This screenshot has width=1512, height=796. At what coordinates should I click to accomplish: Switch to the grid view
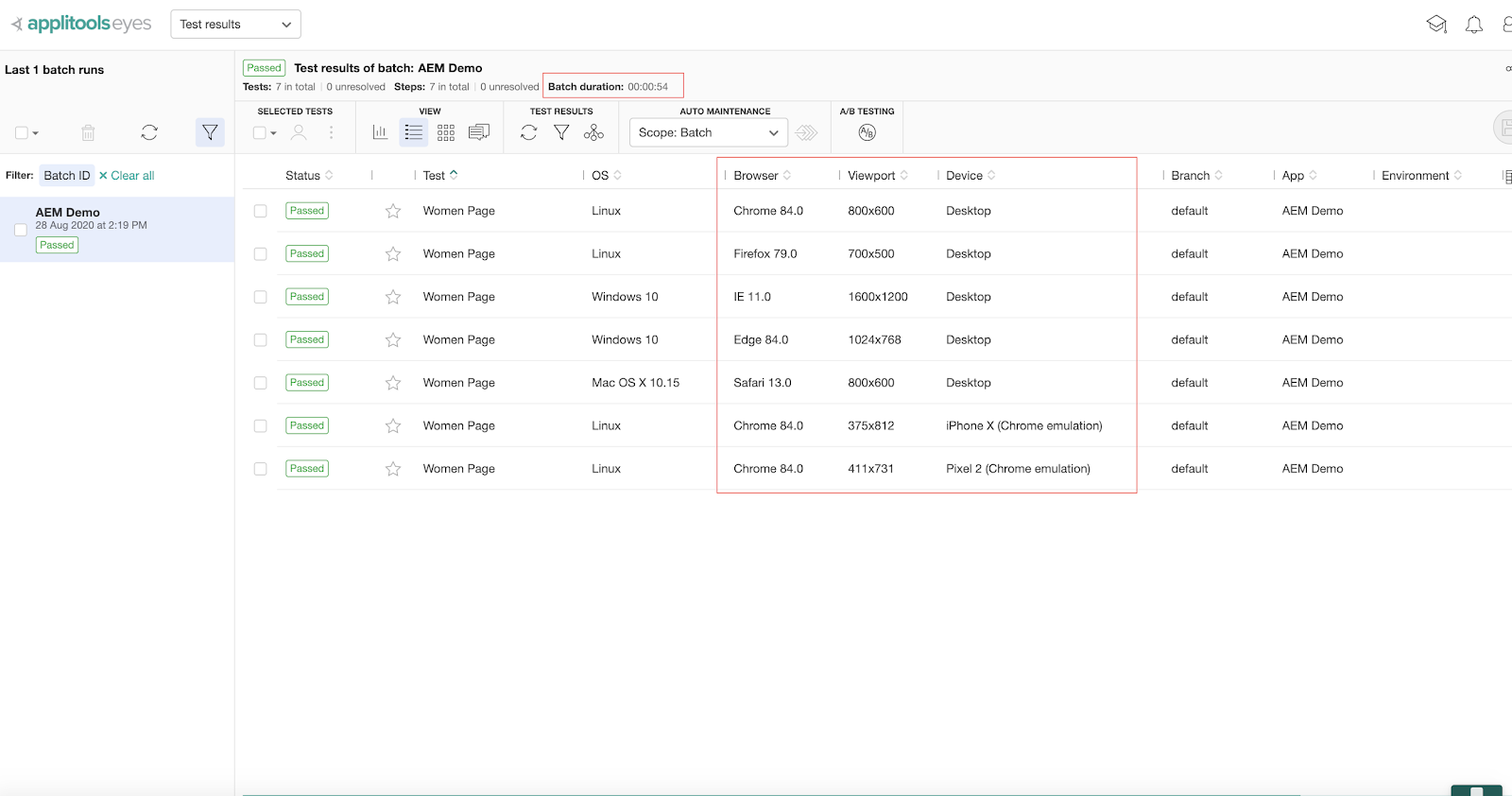click(446, 132)
